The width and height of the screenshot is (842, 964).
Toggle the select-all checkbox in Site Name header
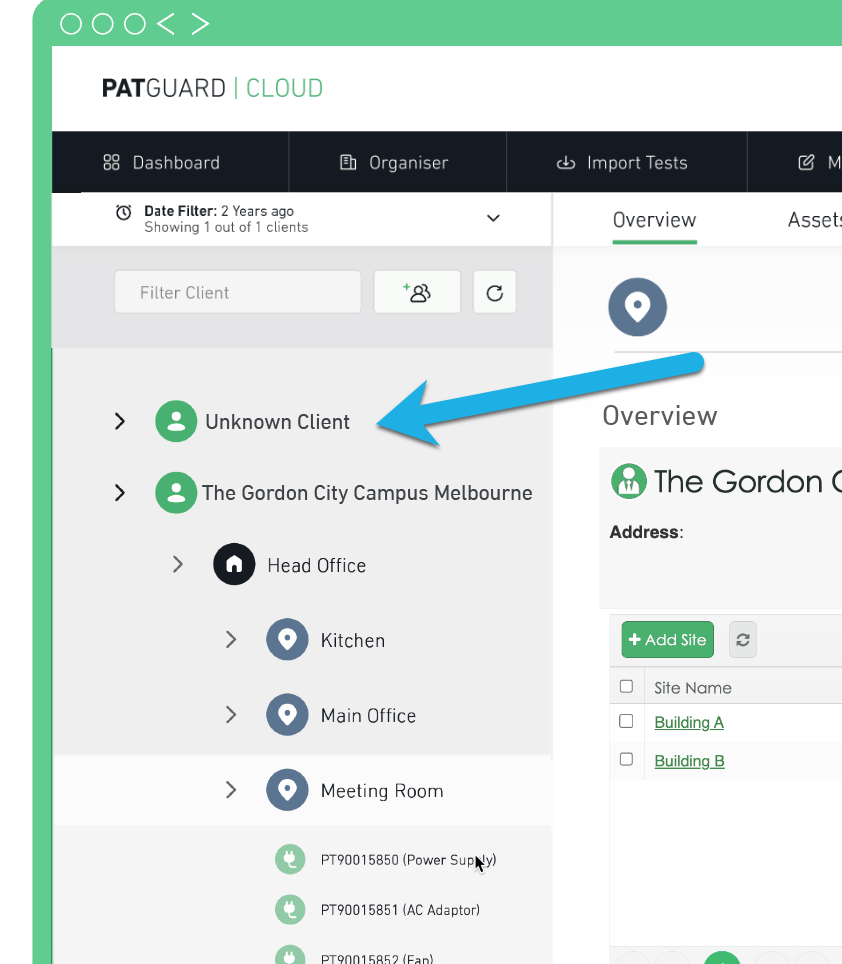tap(626, 686)
